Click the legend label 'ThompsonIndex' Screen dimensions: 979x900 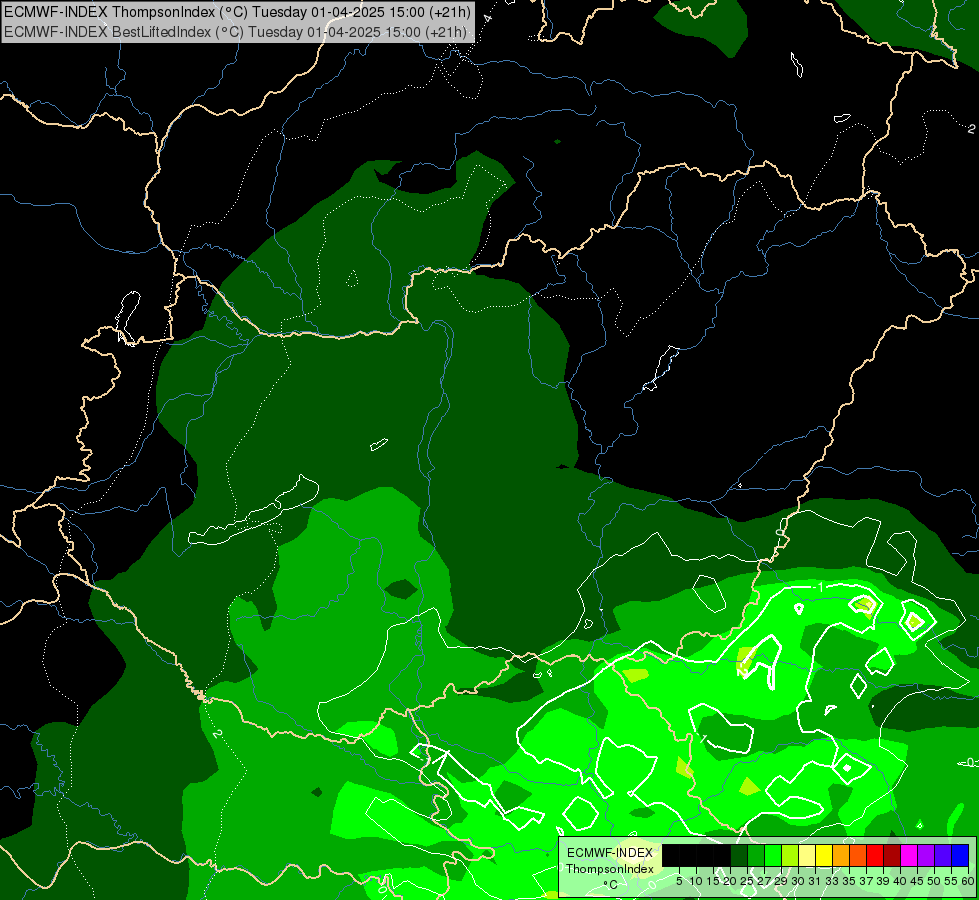coord(610,869)
